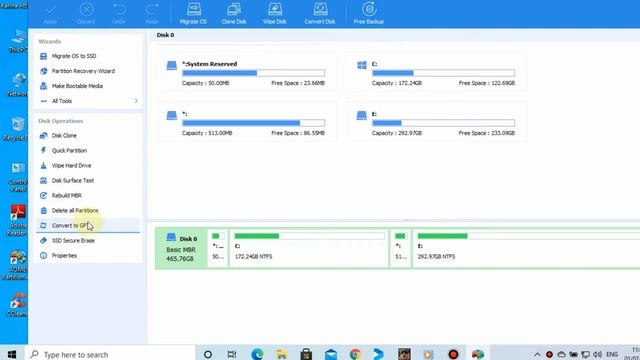
Task: Click the C: partition usage bar
Action: pyautogui.click(x=443, y=73)
